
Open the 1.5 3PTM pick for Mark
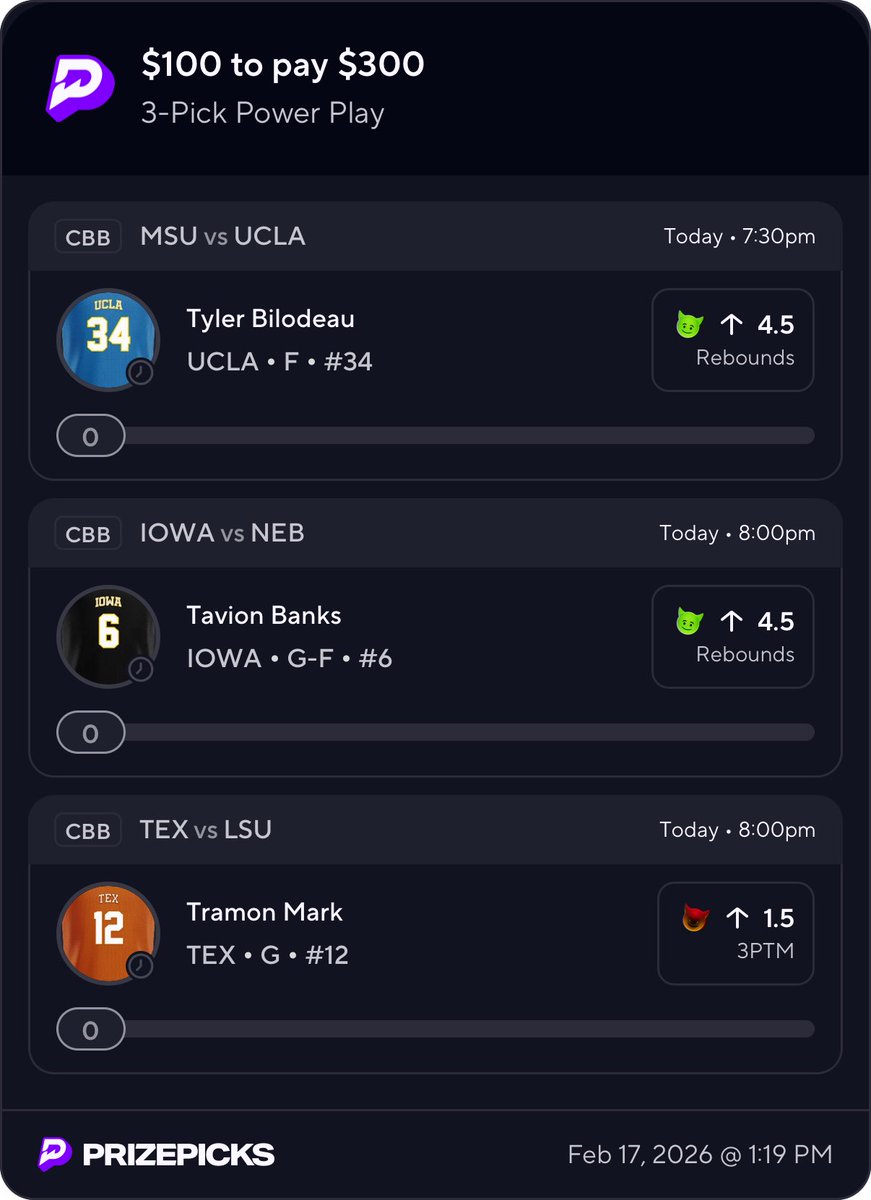[x=736, y=934]
